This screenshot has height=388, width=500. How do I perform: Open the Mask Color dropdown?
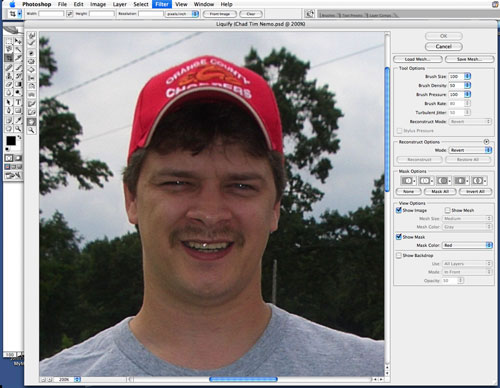[467, 245]
